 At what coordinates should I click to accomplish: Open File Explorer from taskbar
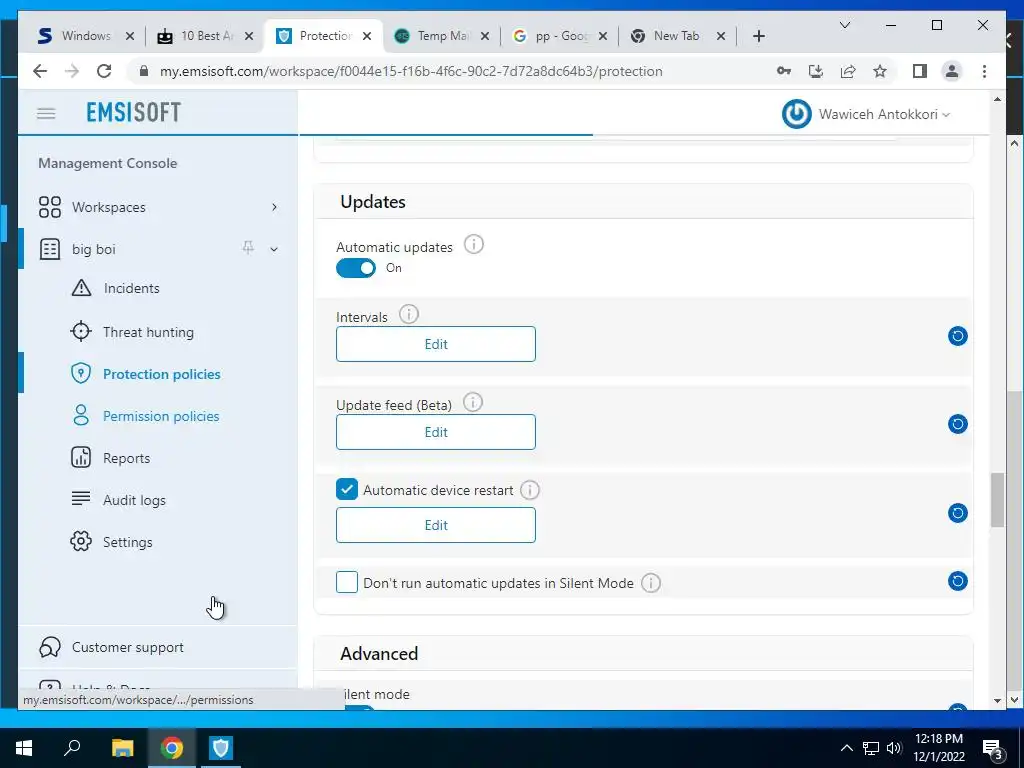[x=122, y=748]
